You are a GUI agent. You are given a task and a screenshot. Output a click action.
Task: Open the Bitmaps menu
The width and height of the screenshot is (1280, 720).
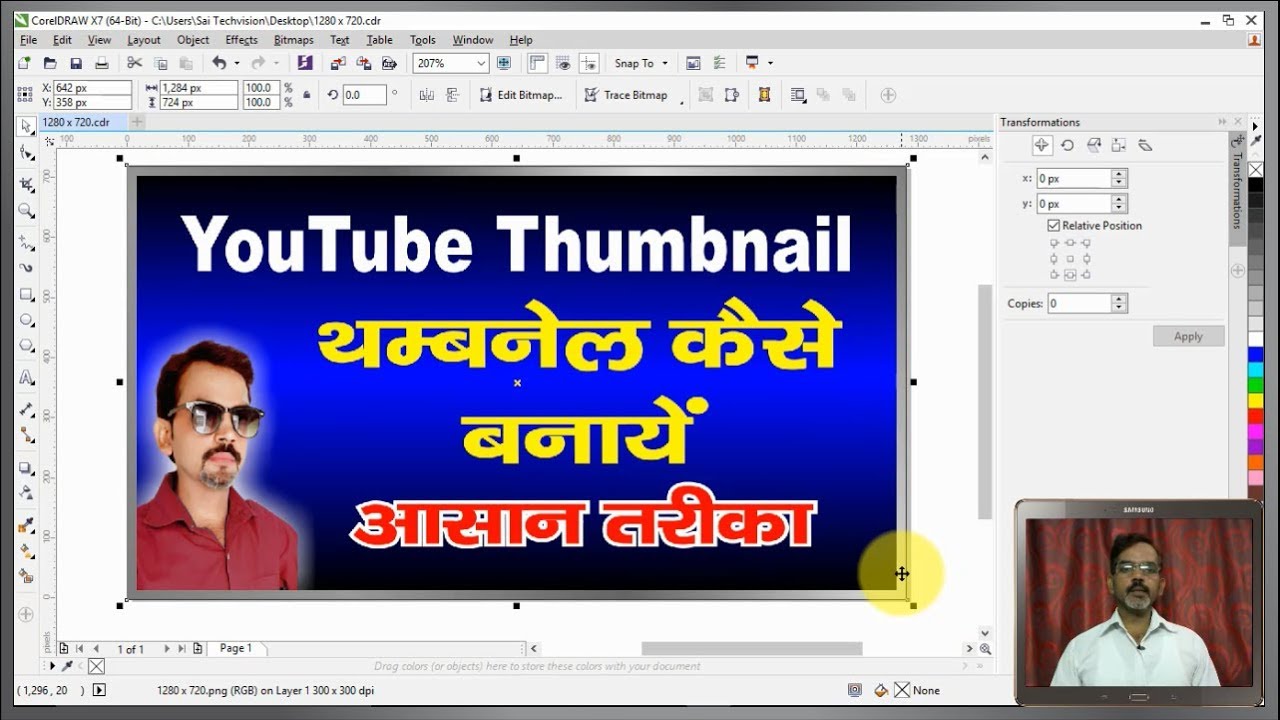click(293, 40)
